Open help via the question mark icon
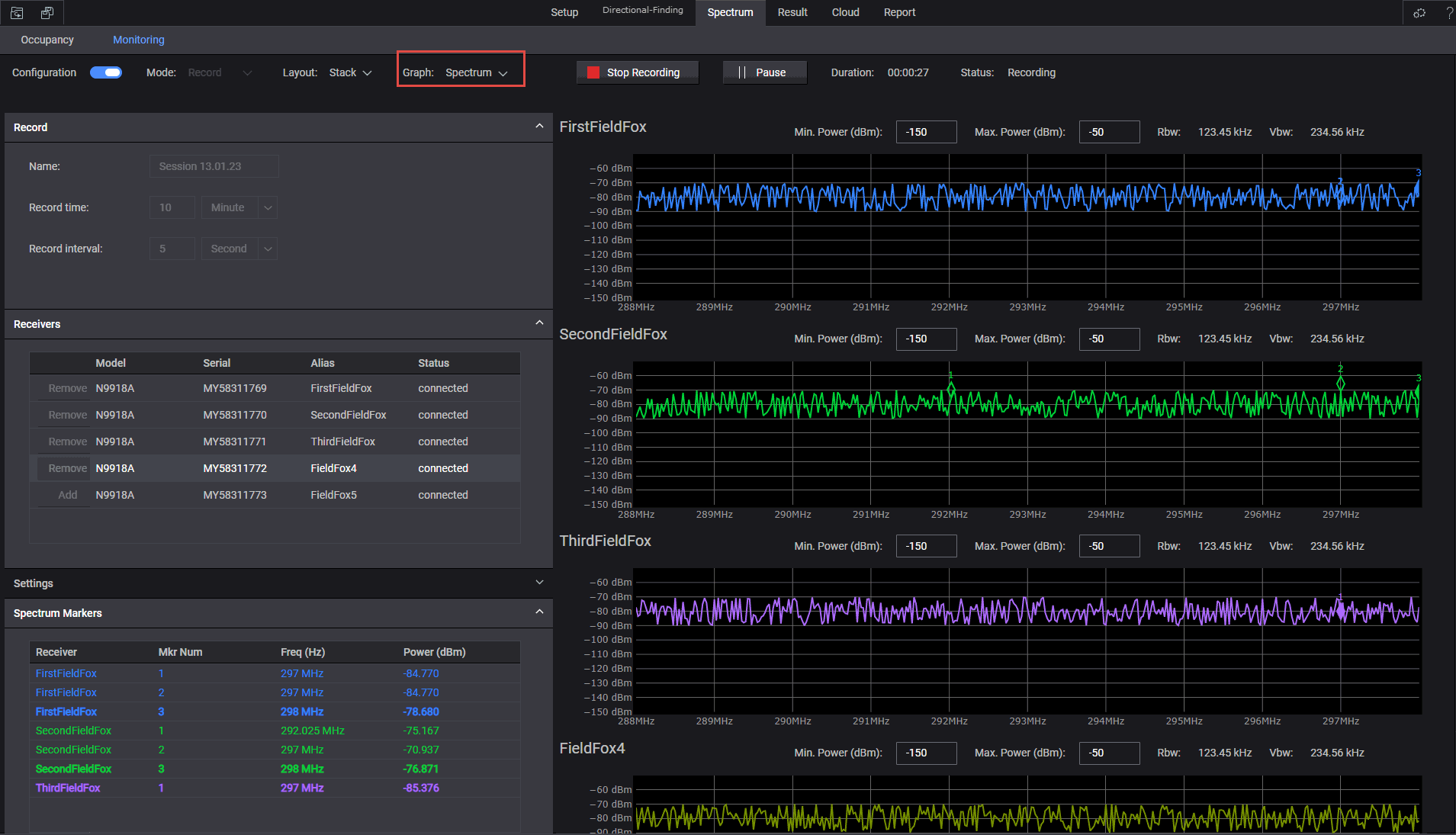 (1448, 13)
